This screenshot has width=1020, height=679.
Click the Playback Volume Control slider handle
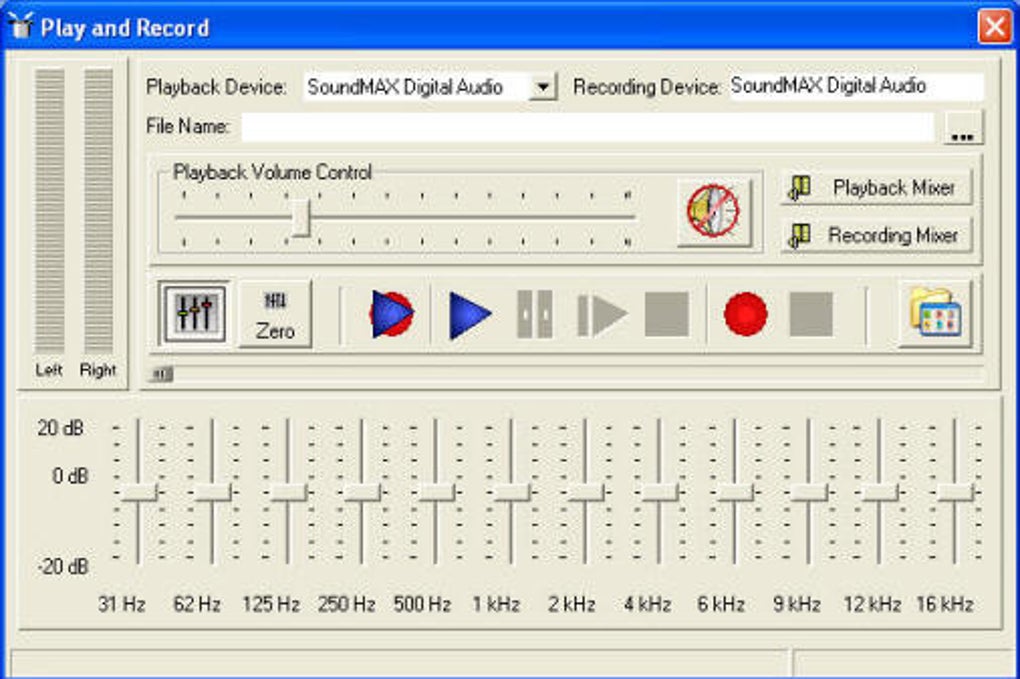coord(300,217)
